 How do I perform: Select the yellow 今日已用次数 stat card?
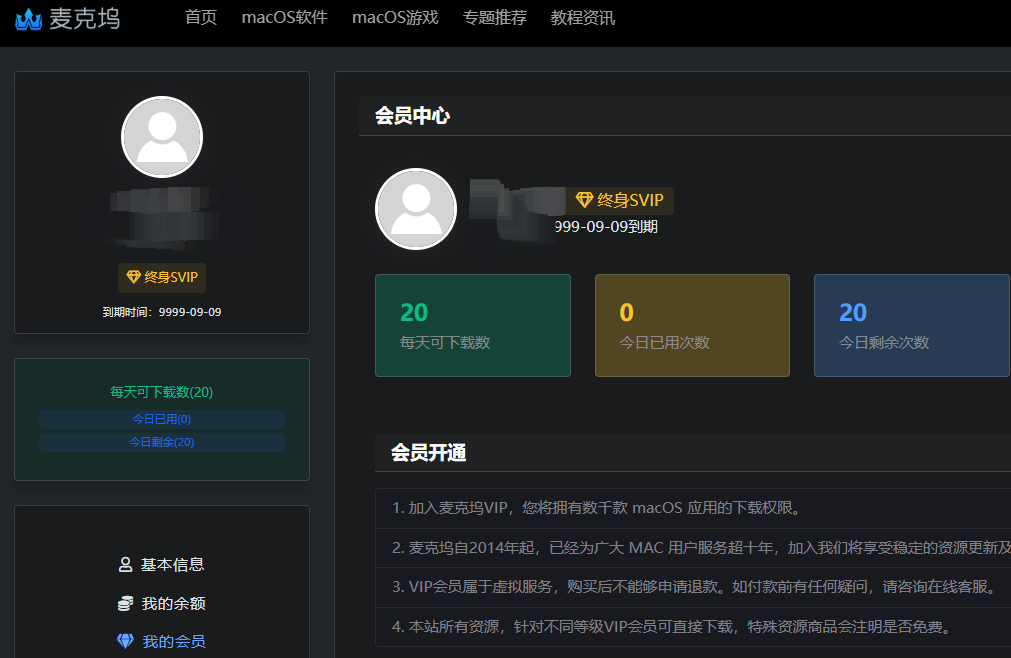tap(692, 325)
